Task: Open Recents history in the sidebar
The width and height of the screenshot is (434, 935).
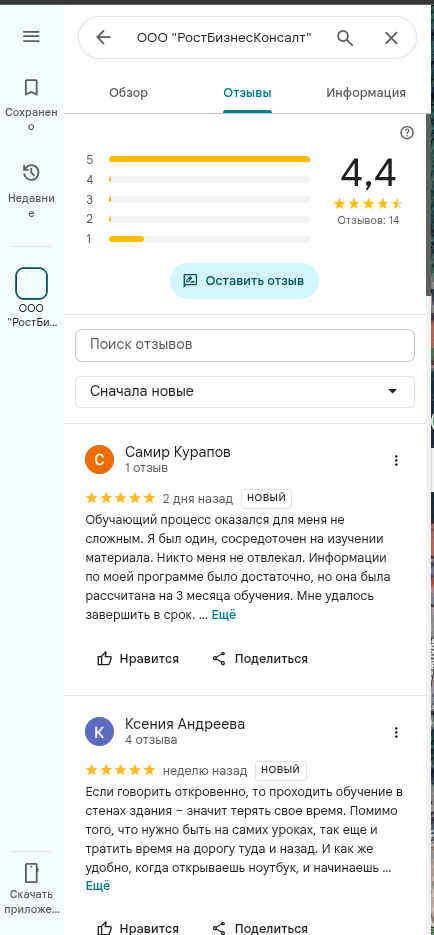Action: [31, 190]
